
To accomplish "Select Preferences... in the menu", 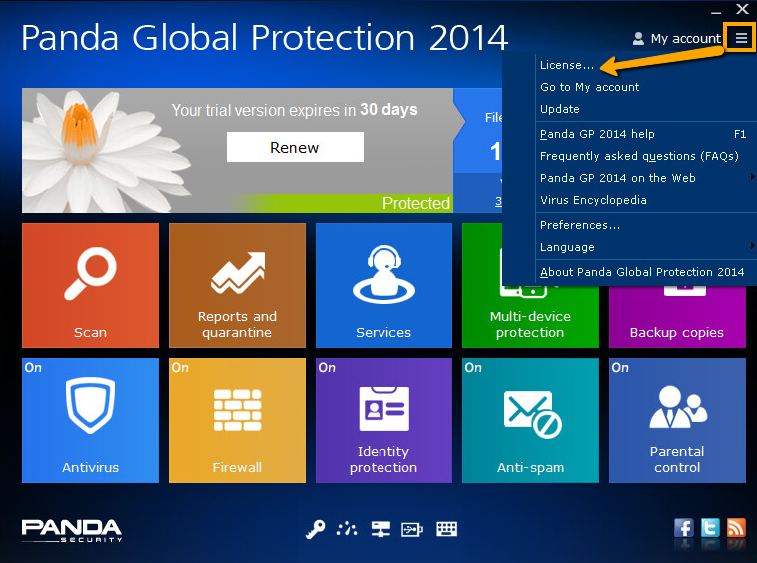I will [580, 225].
